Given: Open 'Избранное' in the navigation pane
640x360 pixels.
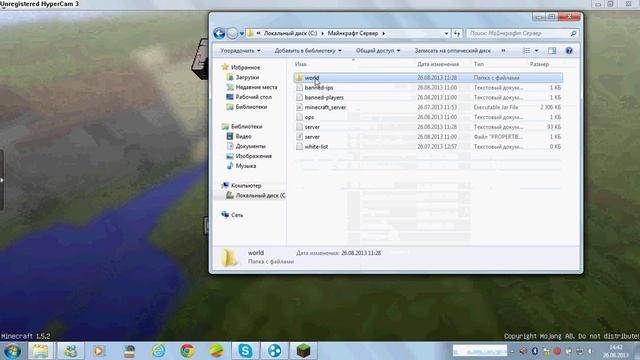Looking at the screenshot, I should 245,67.
